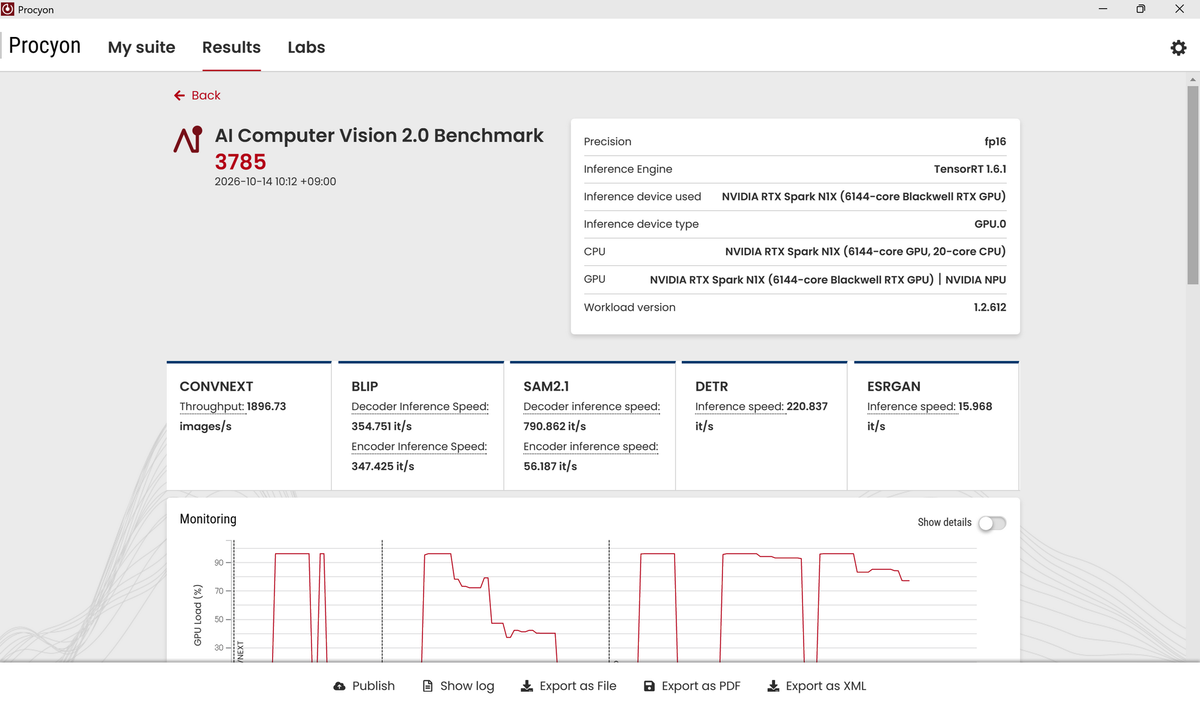Viewport: 1200px width, 708px height.
Task: Click the Export as PDF save icon
Action: coord(649,686)
